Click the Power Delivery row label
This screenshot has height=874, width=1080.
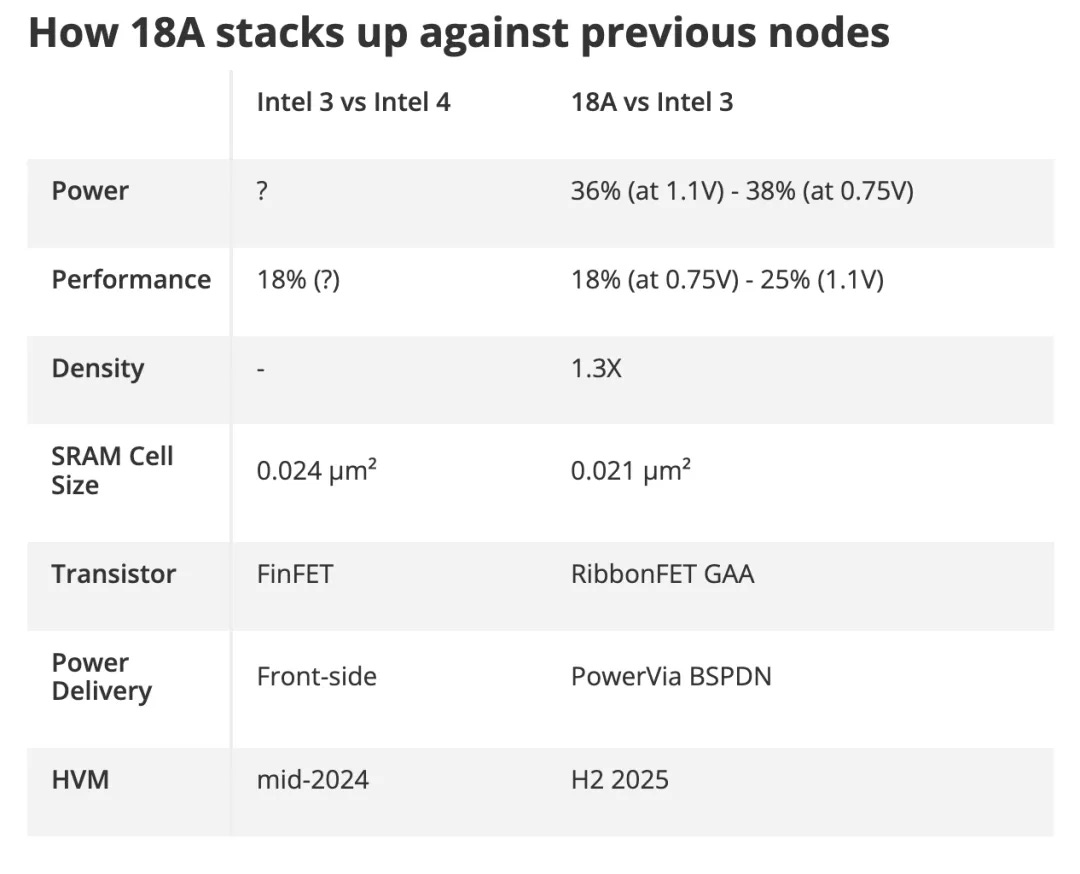tap(102, 677)
